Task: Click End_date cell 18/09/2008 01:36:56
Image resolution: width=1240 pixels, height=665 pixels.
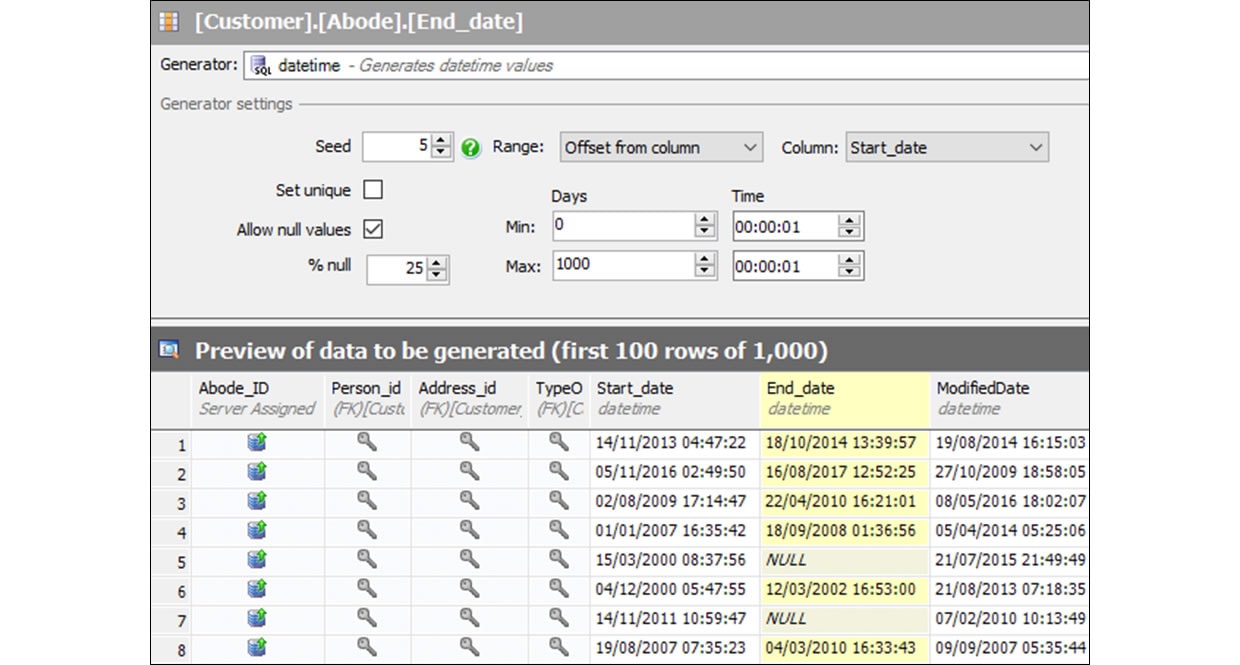Action: click(x=845, y=531)
